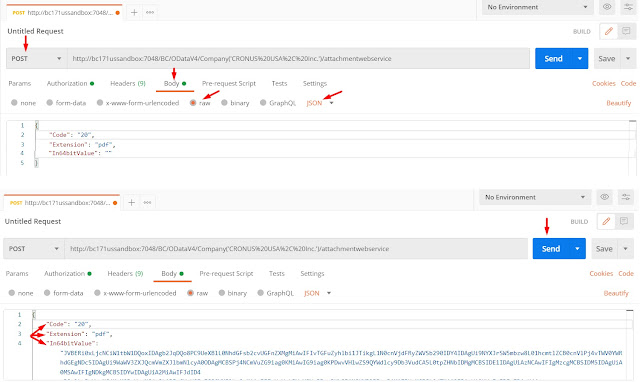Open JSON format dropdown in lower window
640x382 pixels.
(318, 293)
